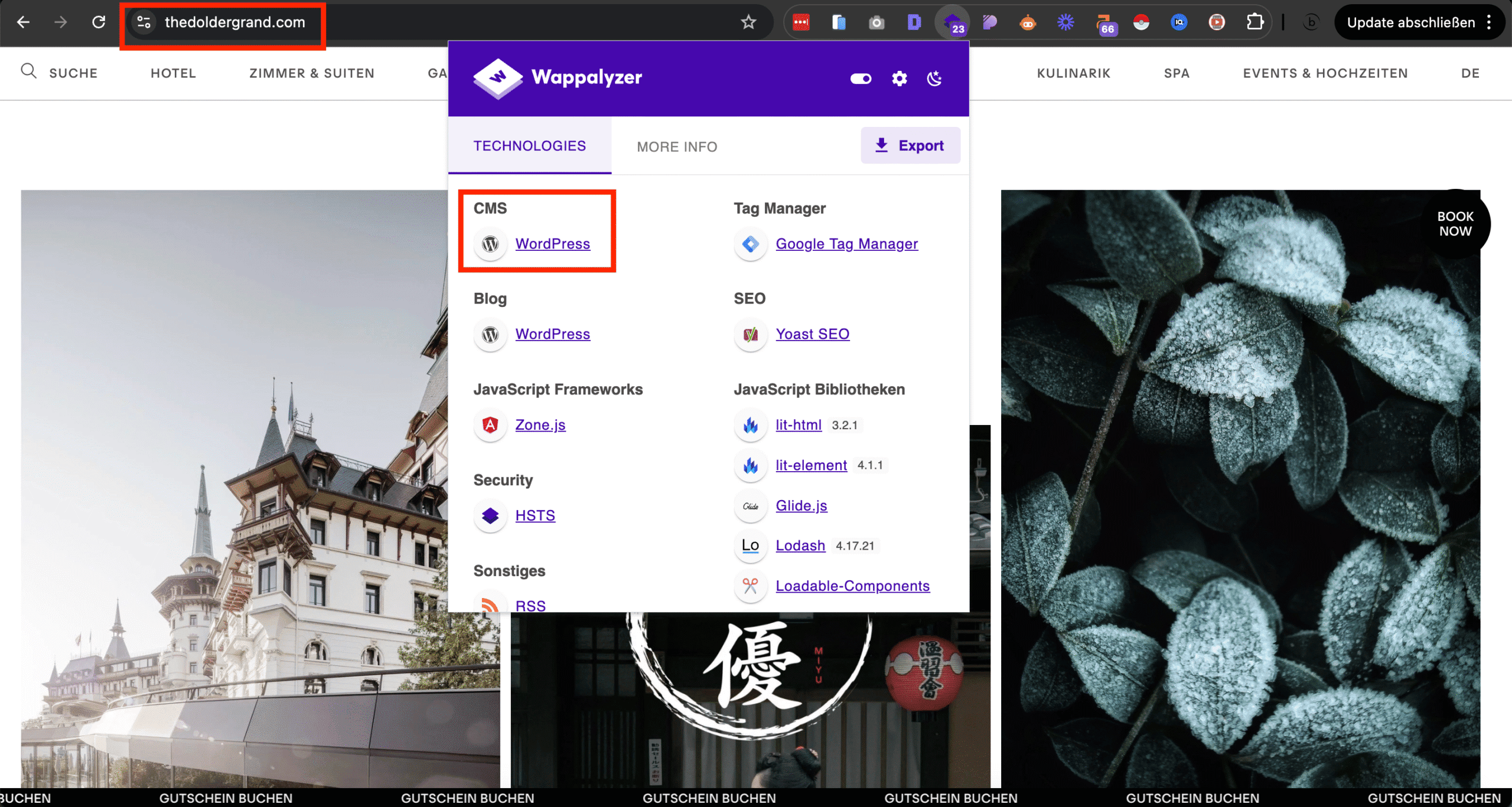The height and width of the screenshot is (807, 1512).
Task: Open the purple D extension icon
Action: coord(914,22)
